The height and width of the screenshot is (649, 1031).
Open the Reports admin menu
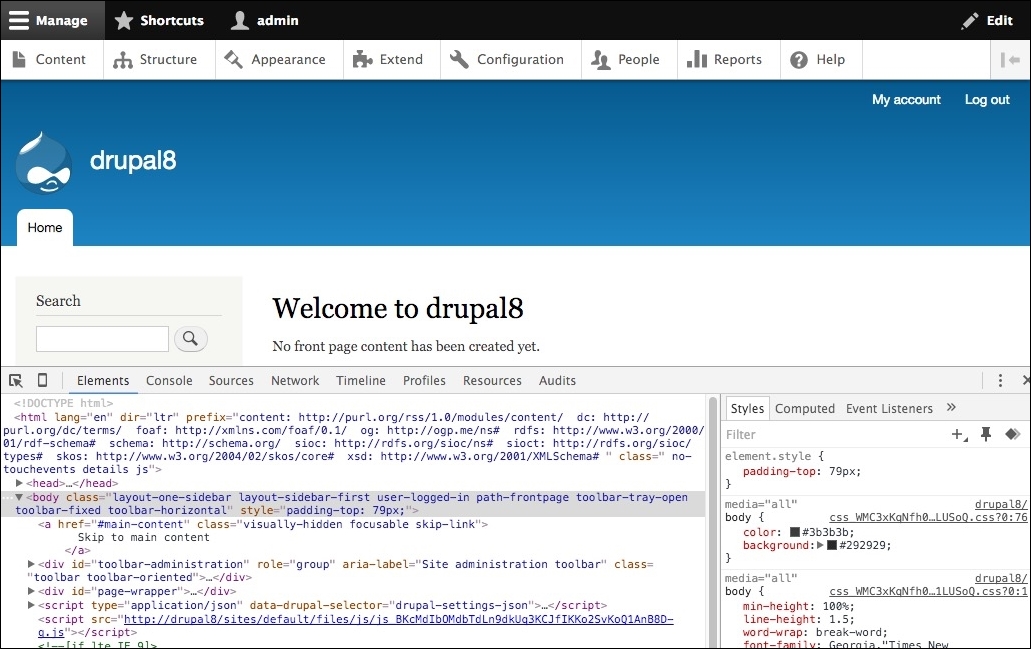pos(729,60)
